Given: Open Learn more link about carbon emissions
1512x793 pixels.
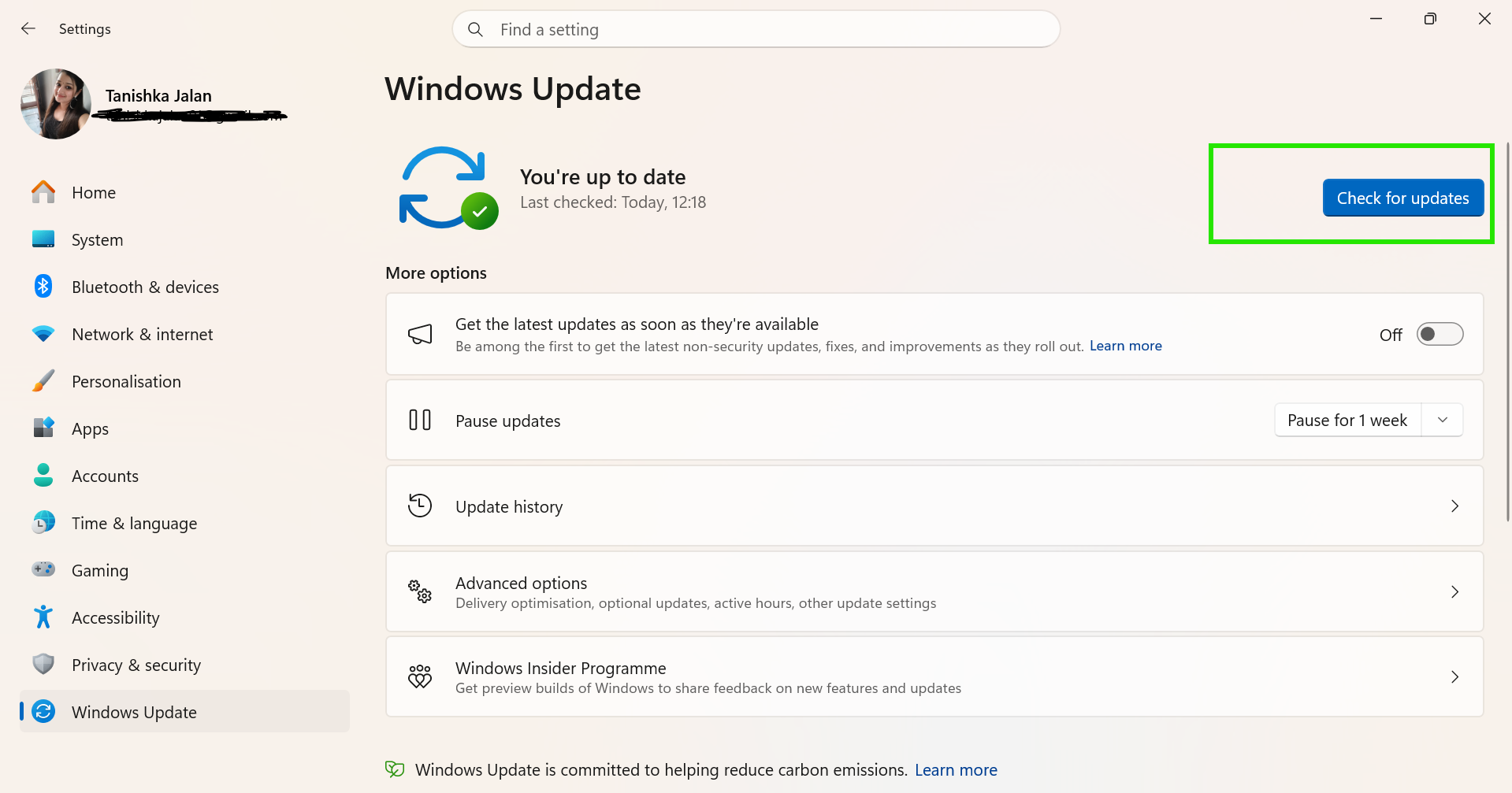Looking at the screenshot, I should [956, 769].
